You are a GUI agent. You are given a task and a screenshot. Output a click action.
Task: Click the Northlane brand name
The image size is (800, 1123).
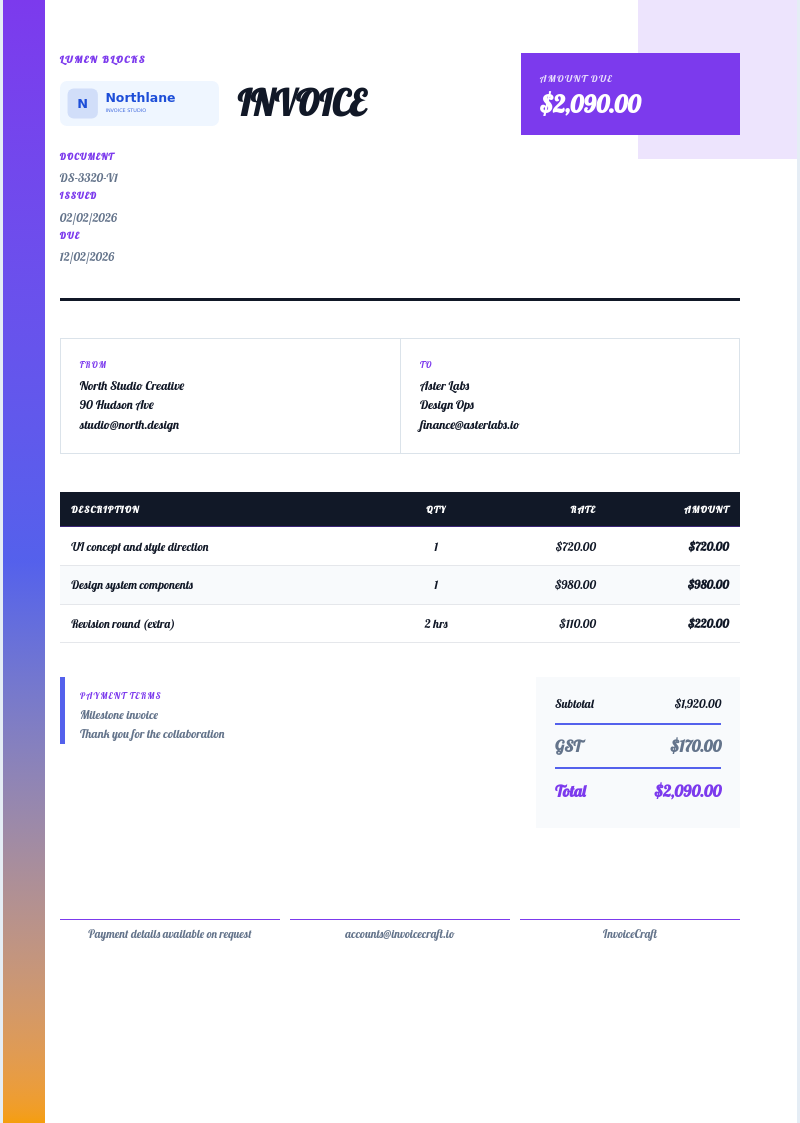(x=140, y=97)
